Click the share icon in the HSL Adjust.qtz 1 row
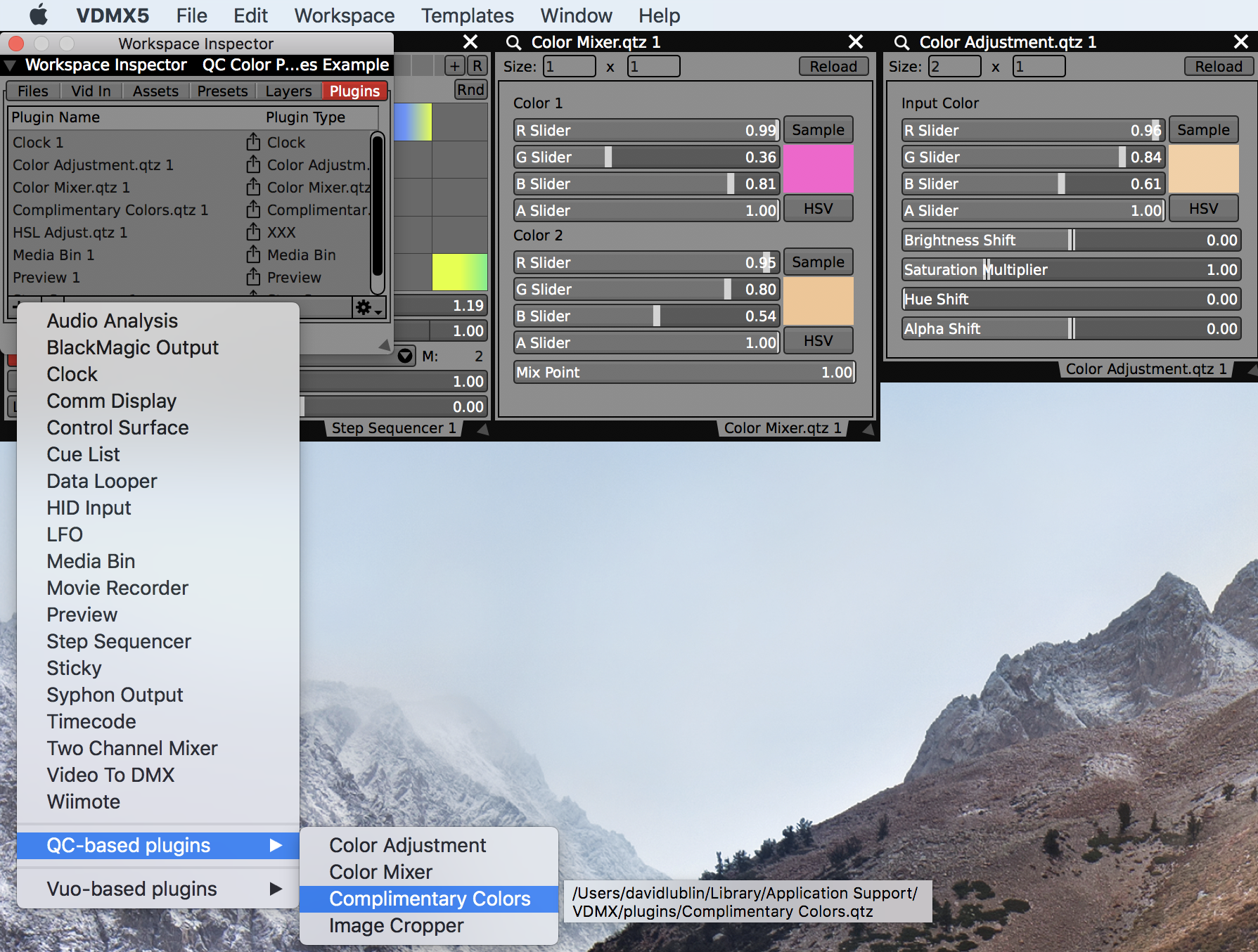This screenshot has width=1258, height=952. [x=253, y=232]
